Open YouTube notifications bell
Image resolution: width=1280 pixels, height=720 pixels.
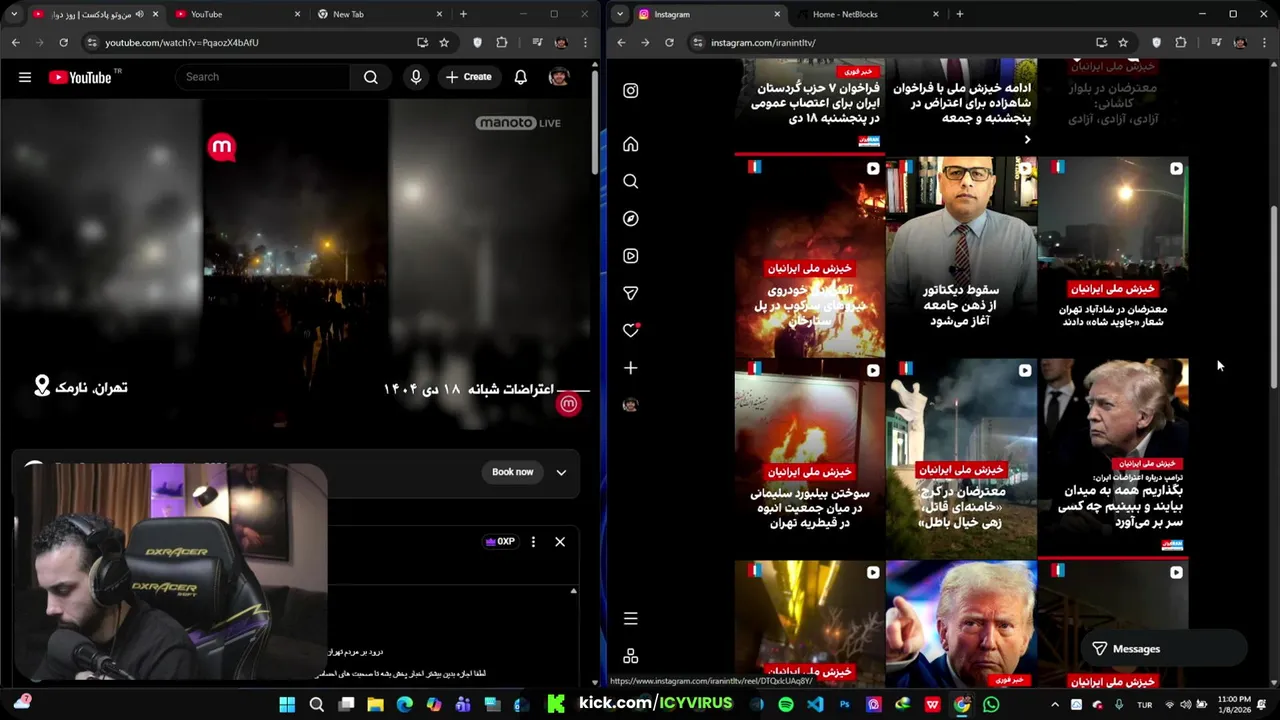point(520,77)
